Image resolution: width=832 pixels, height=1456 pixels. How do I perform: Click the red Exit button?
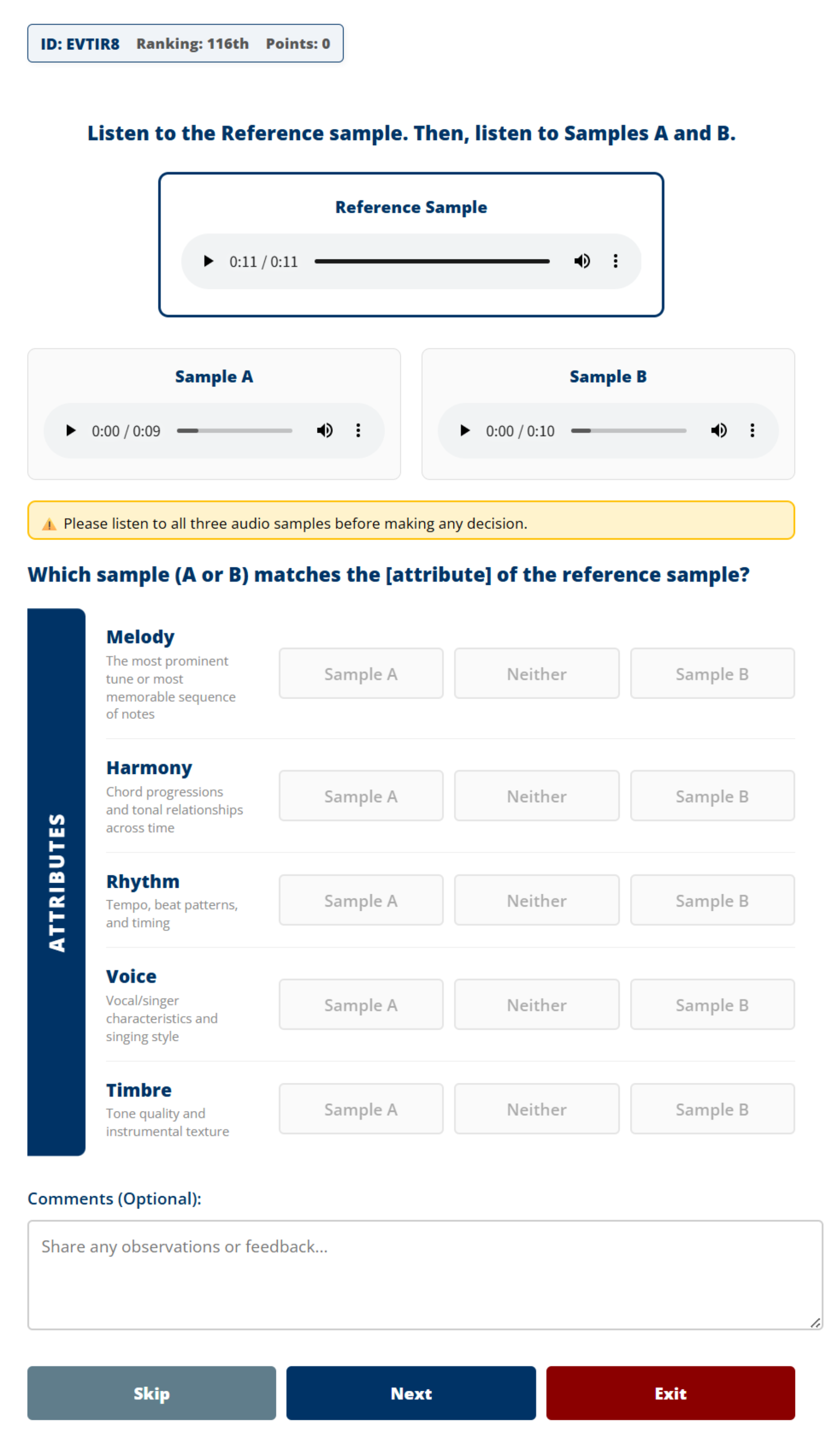click(x=671, y=1394)
